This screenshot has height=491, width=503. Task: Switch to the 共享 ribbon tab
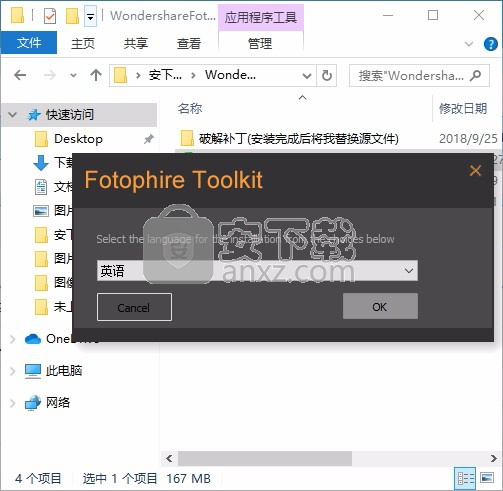pos(136,43)
